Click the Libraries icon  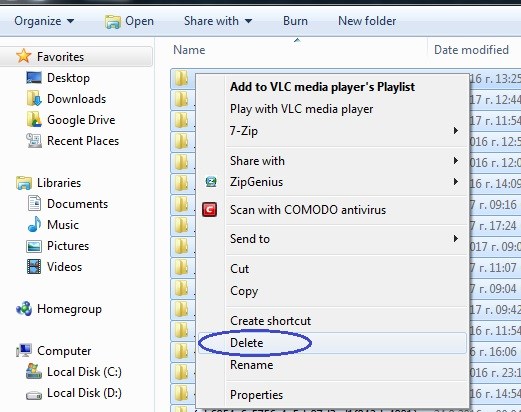tap(24, 183)
